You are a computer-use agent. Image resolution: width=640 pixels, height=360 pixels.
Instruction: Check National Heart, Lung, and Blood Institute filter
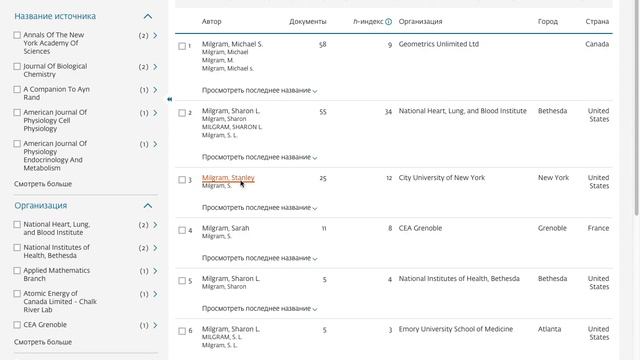(x=17, y=224)
